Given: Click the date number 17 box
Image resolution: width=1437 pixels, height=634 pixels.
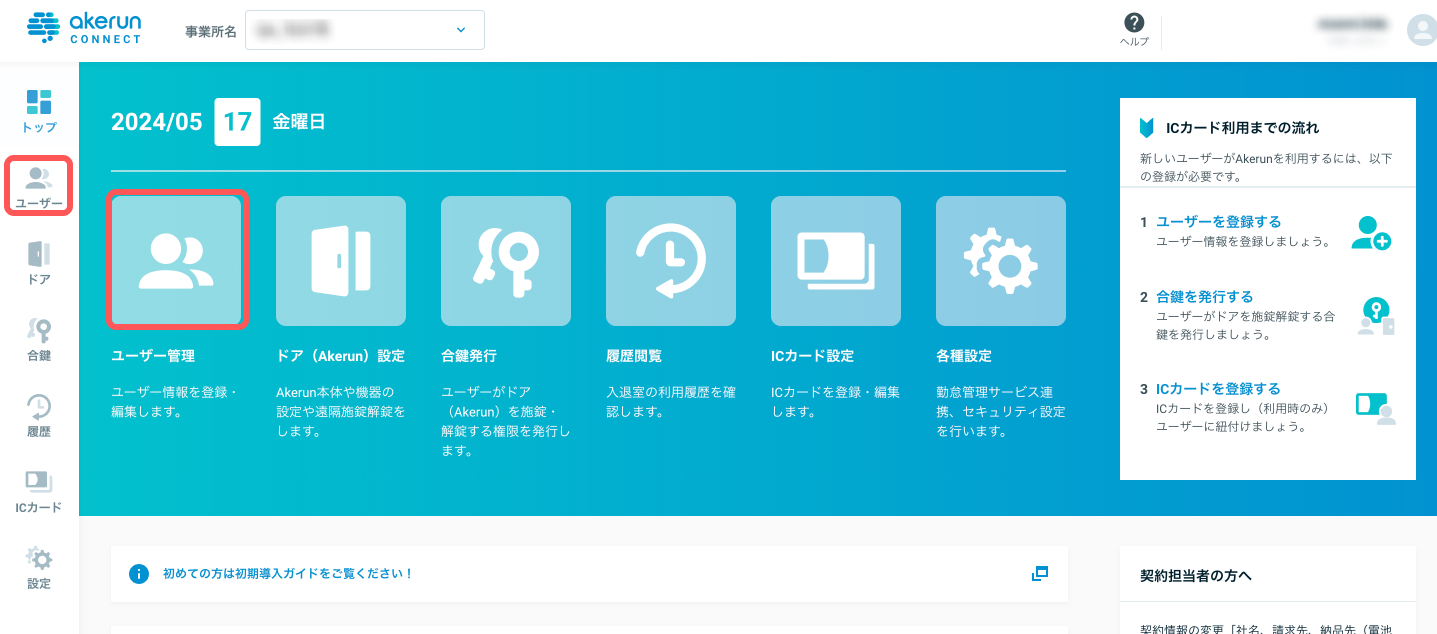Looking at the screenshot, I should 238,122.
